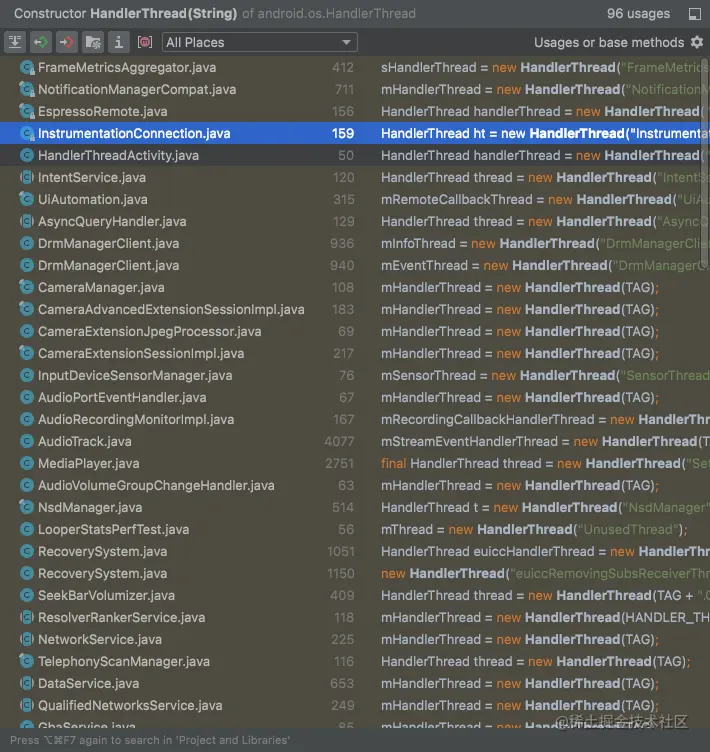Select the IntentService.java usage
The image size is (710, 752).
[355, 177]
